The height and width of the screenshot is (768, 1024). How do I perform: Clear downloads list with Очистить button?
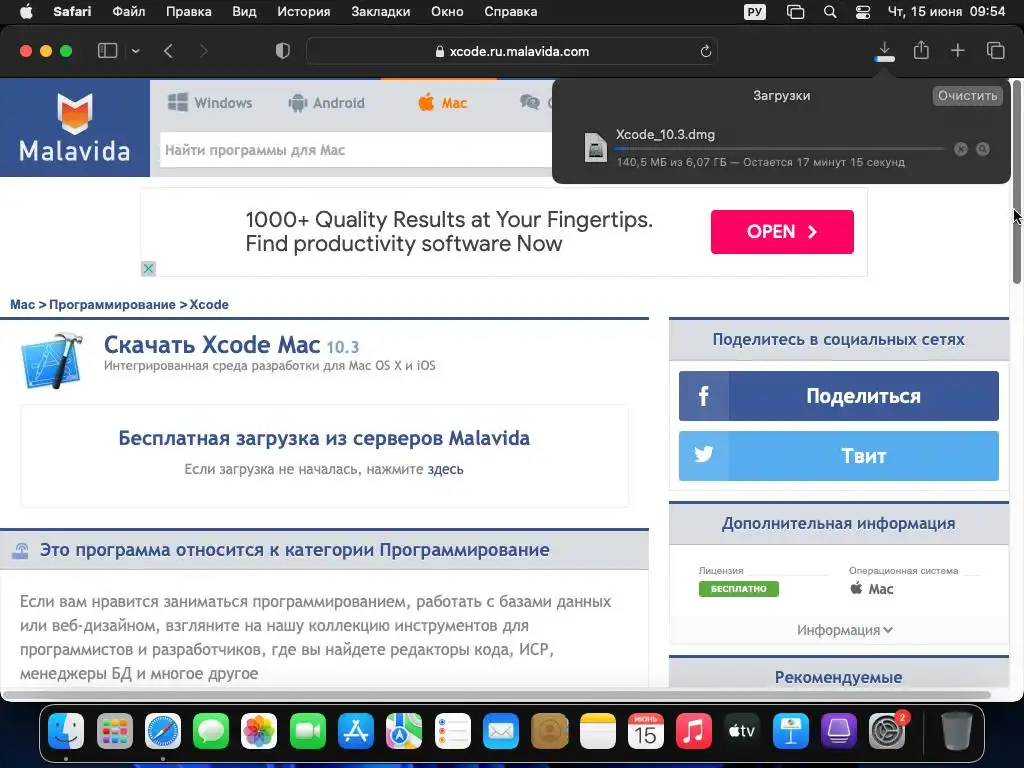967,95
